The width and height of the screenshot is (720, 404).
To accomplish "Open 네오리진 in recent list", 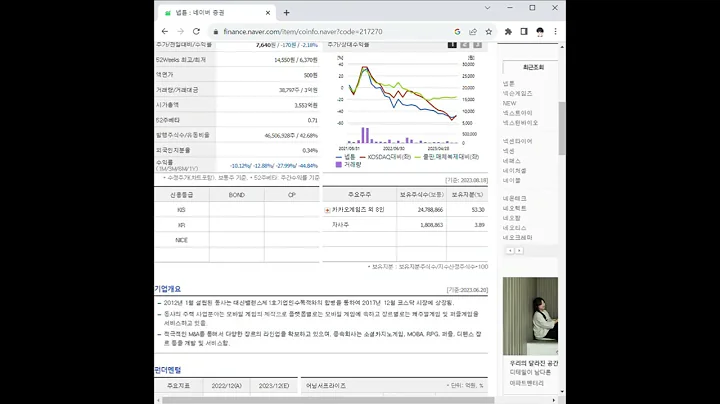I will click(514, 228).
